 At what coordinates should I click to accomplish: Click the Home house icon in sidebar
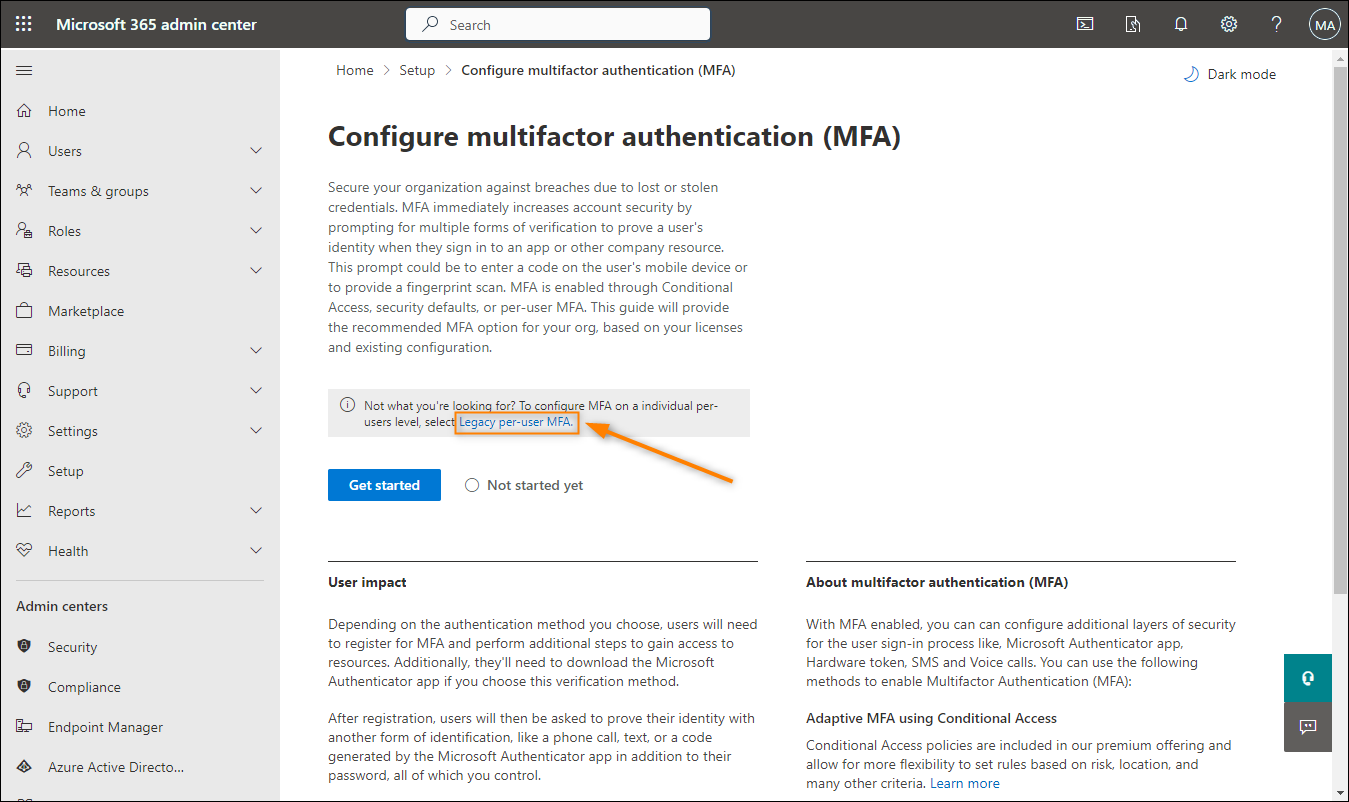point(25,111)
